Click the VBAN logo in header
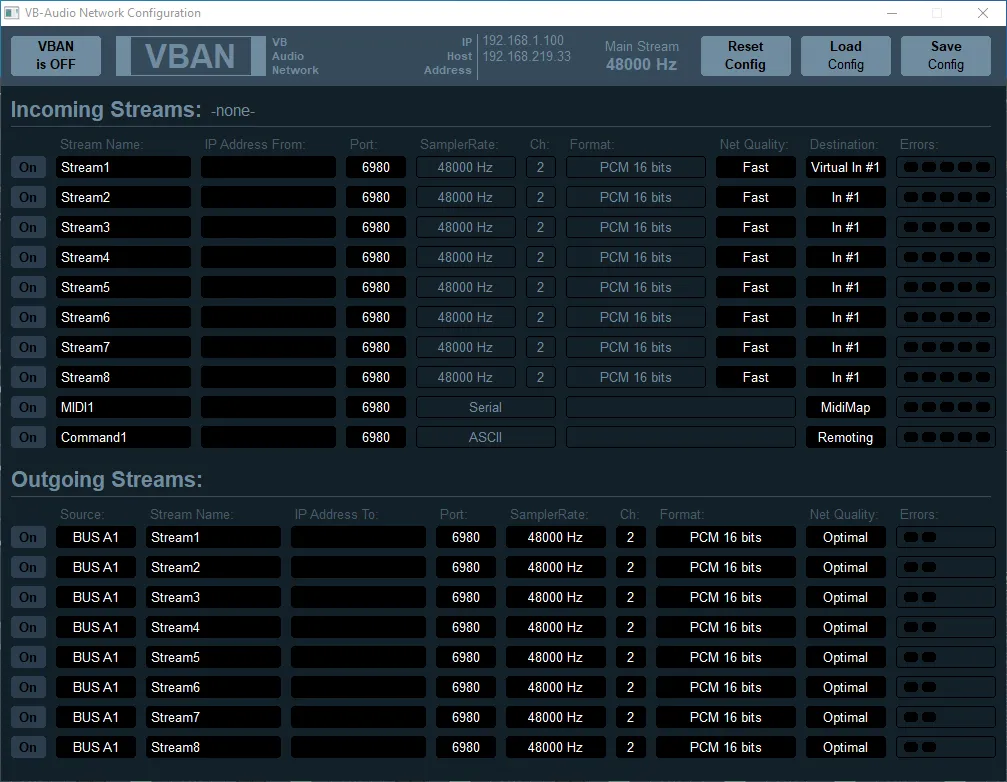Image resolution: width=1007 pixels, height=782 pixels. pyautogui.click(x=190, y=56)
